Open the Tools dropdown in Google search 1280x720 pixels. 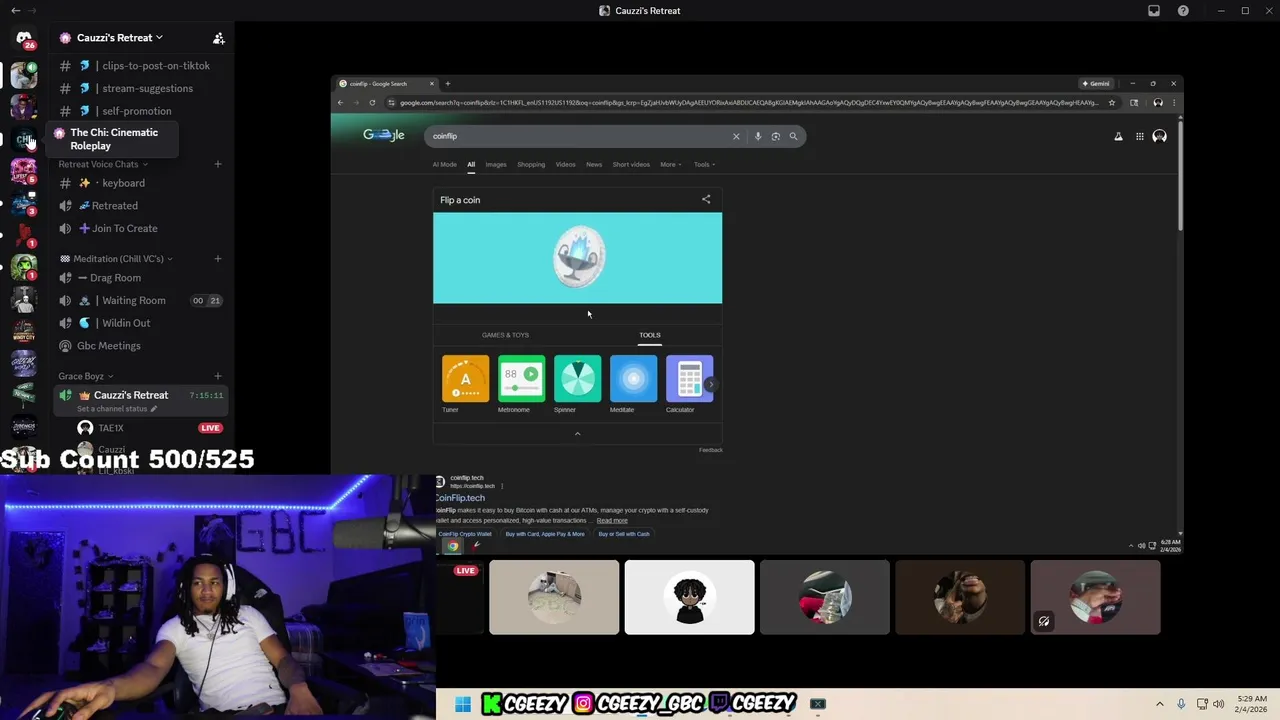pyautogui.click(x=704, y=164)
